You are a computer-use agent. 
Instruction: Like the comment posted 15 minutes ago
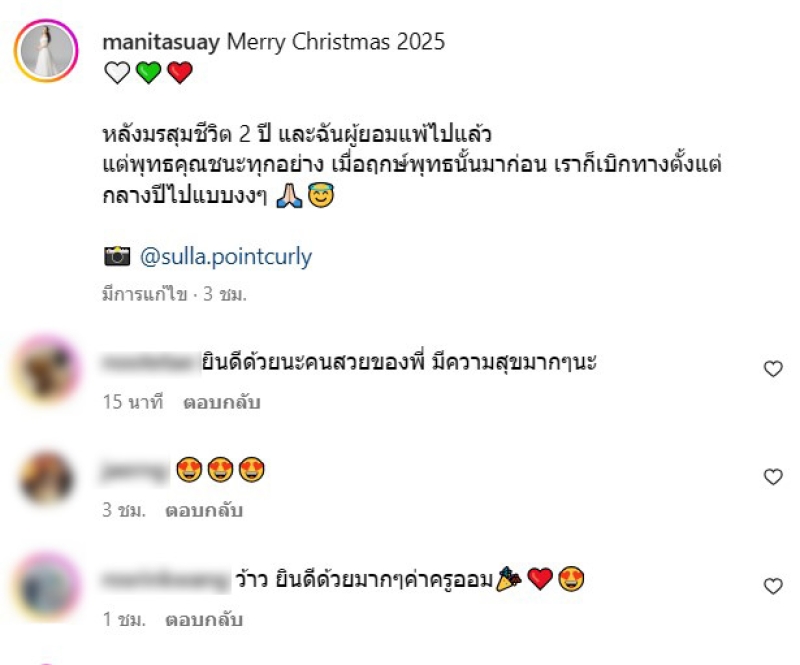pos(773,368)
